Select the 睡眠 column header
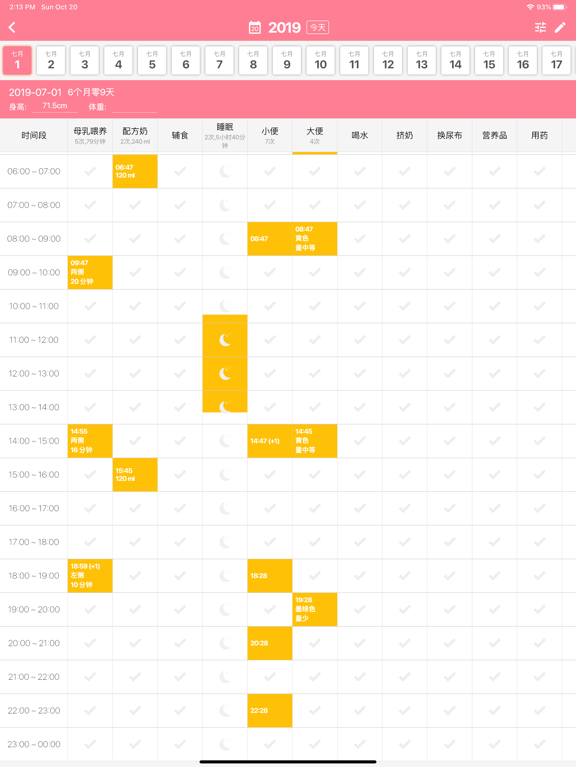Viewport: 576px width, 768px height. [x=225, y=135]
